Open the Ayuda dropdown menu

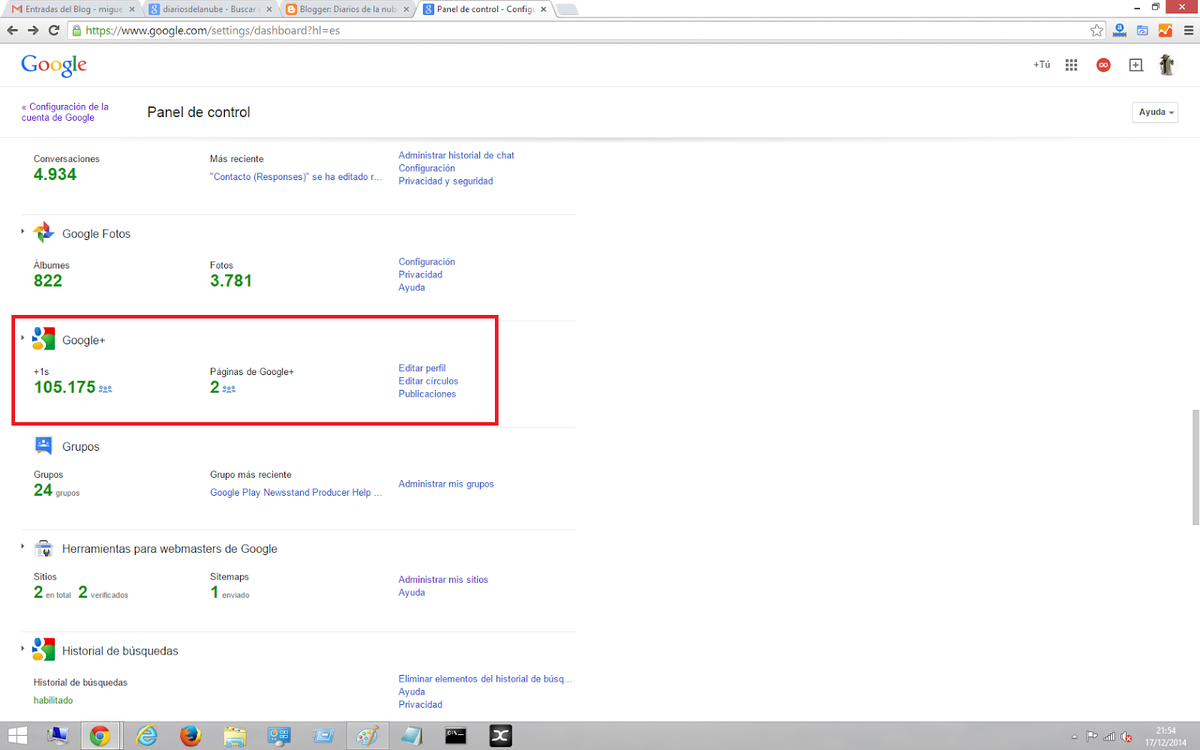1156,112
